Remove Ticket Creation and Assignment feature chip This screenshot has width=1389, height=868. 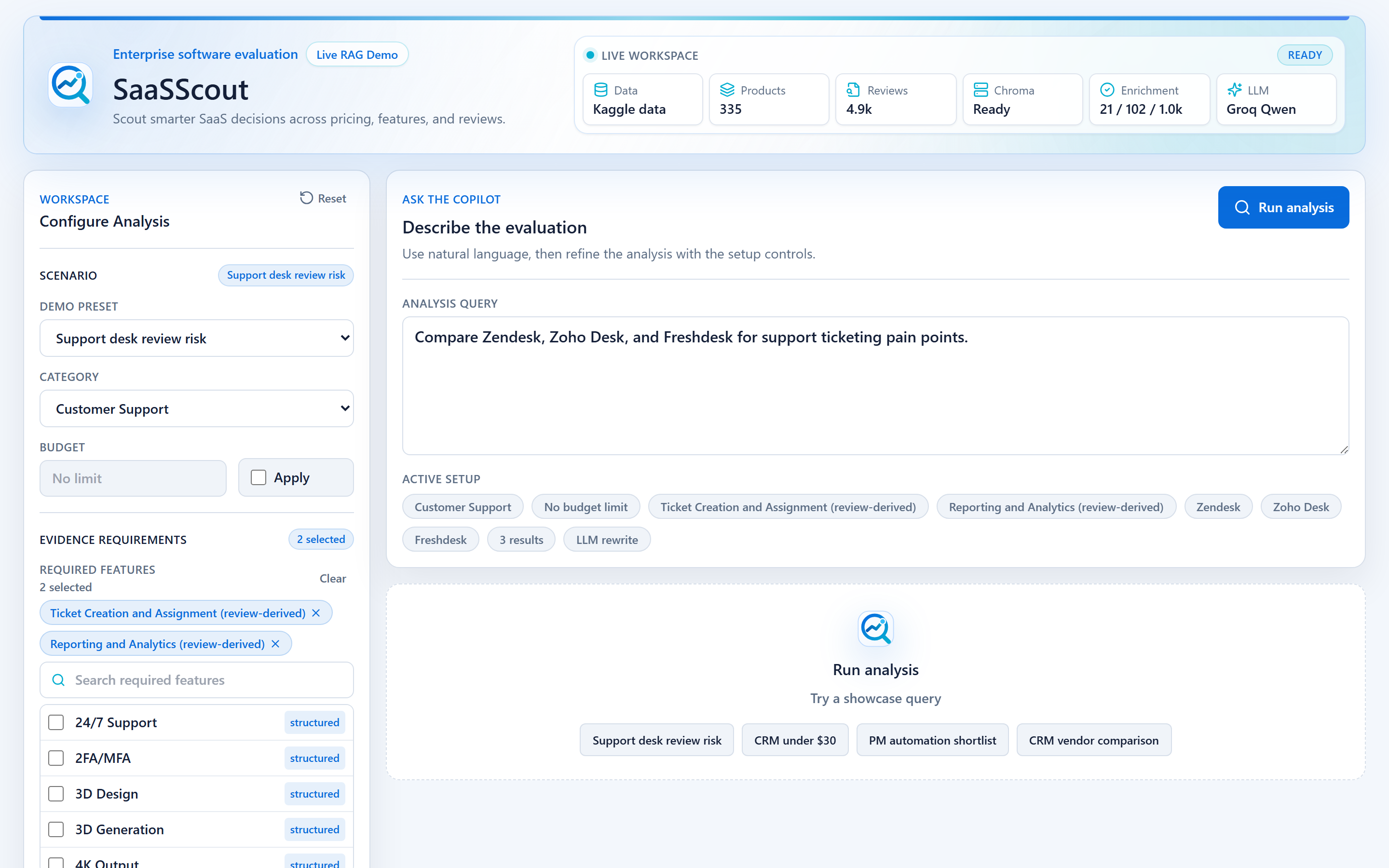click(x=316, y=613)
